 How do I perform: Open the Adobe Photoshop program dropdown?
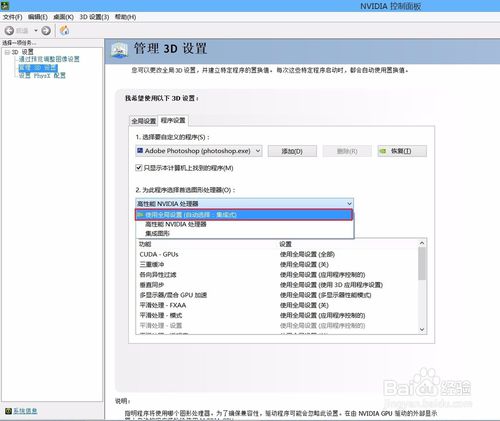[199, 151]
